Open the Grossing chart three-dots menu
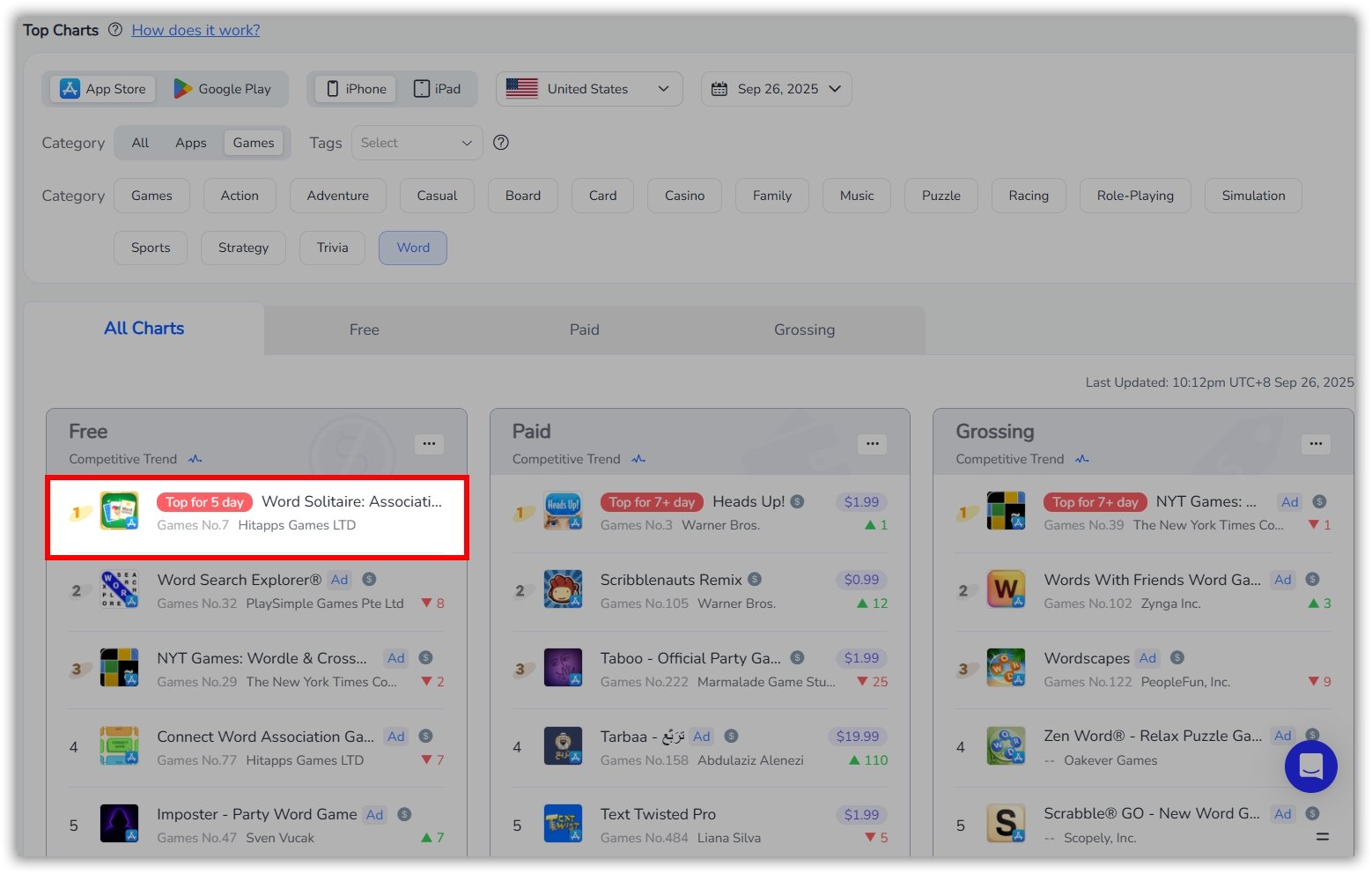 [x=1316, y=444]
